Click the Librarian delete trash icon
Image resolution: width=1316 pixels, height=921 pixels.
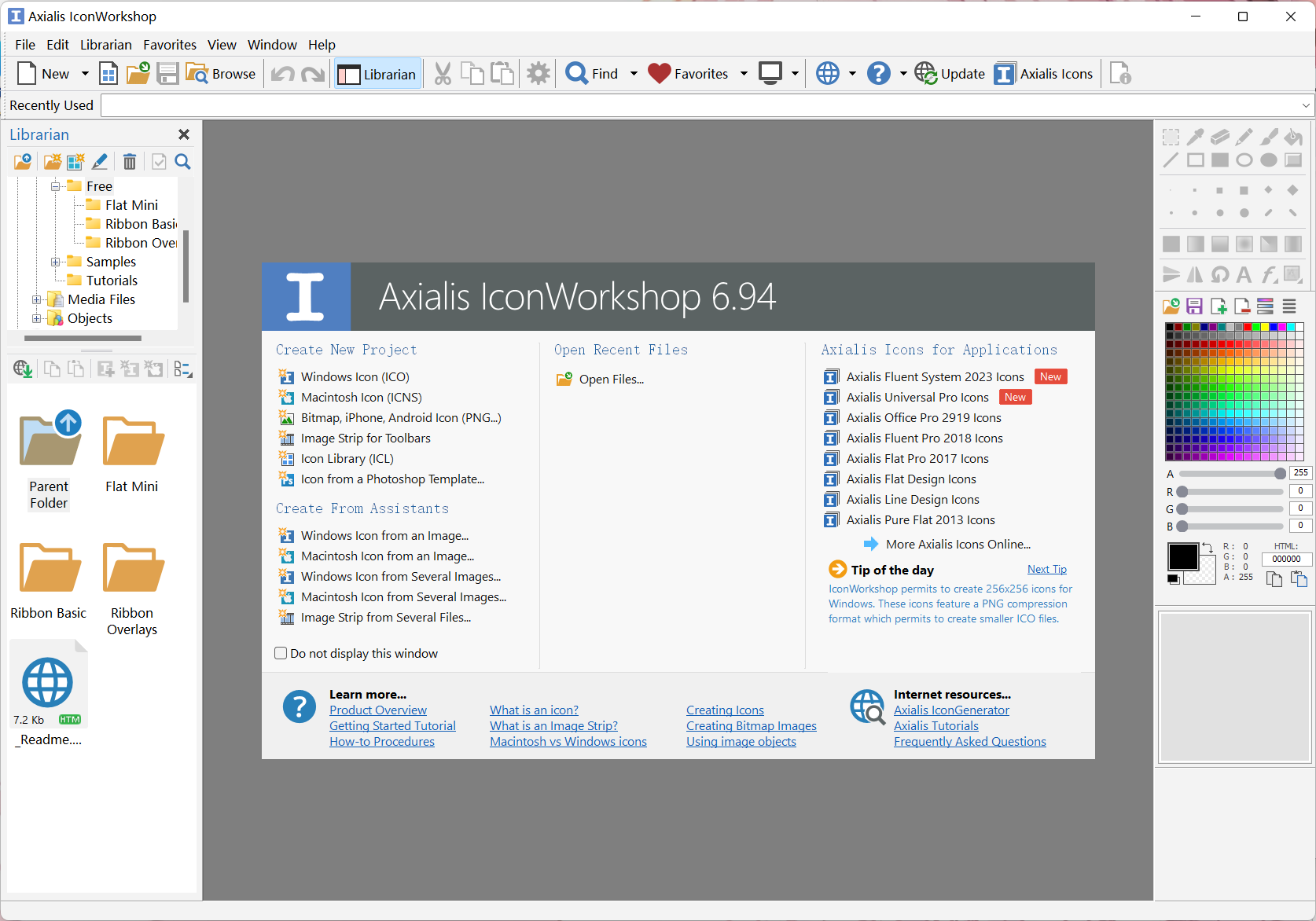[x=130, y=162]
